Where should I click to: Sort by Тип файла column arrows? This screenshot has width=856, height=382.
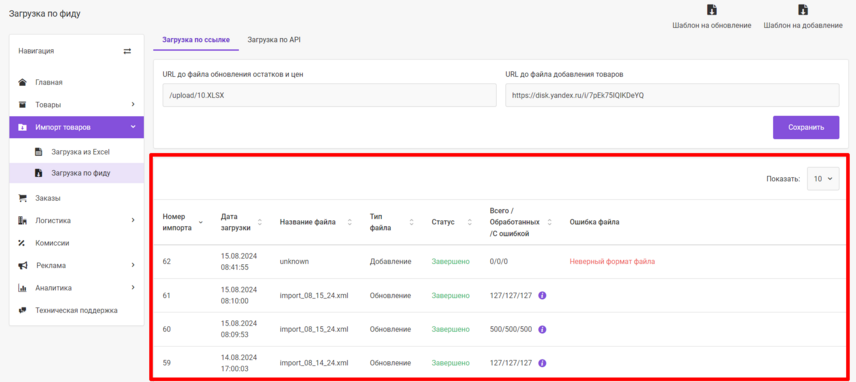[412, 222]
